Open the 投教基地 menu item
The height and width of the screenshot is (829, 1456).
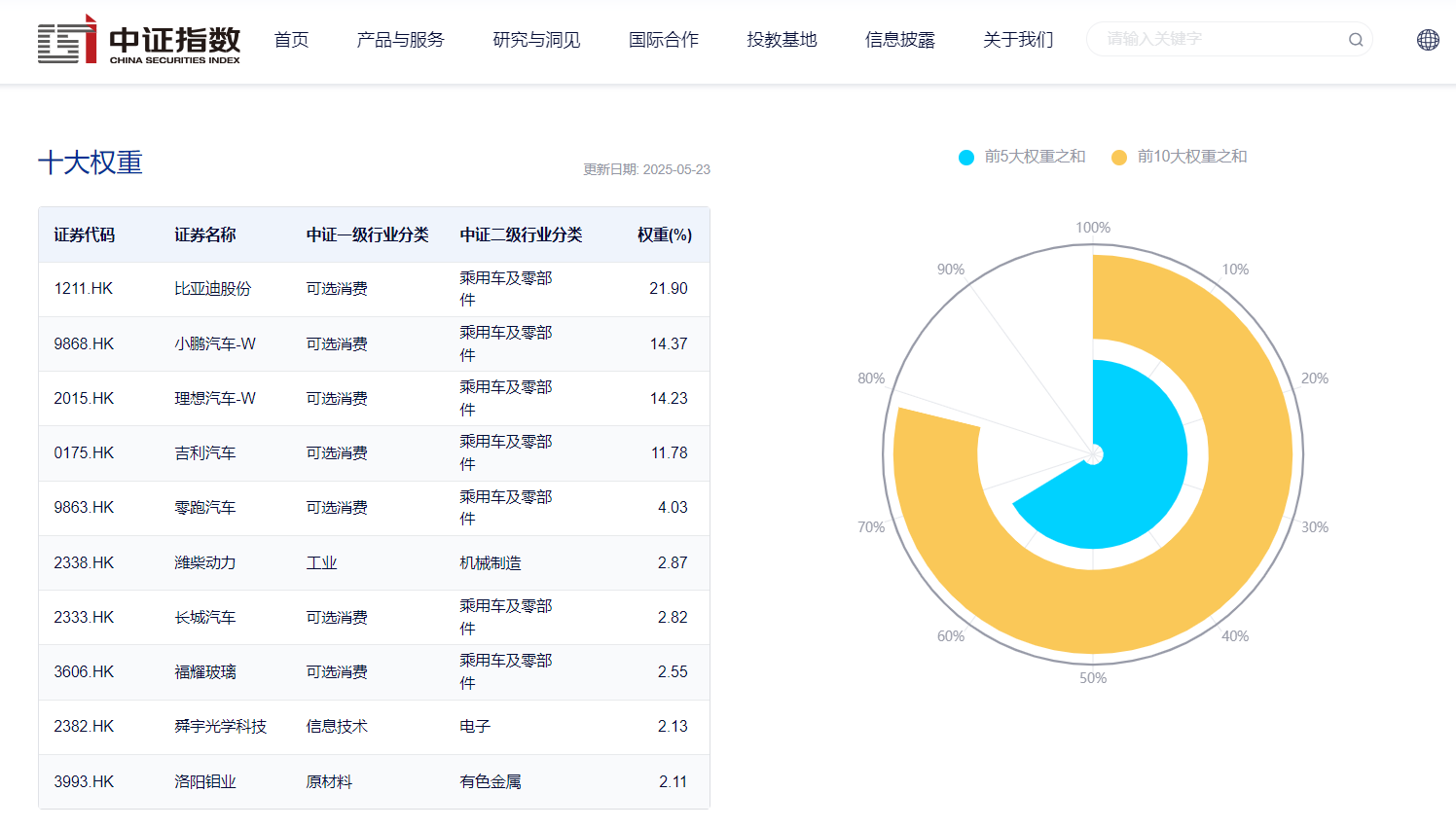(x=782, y=40)
